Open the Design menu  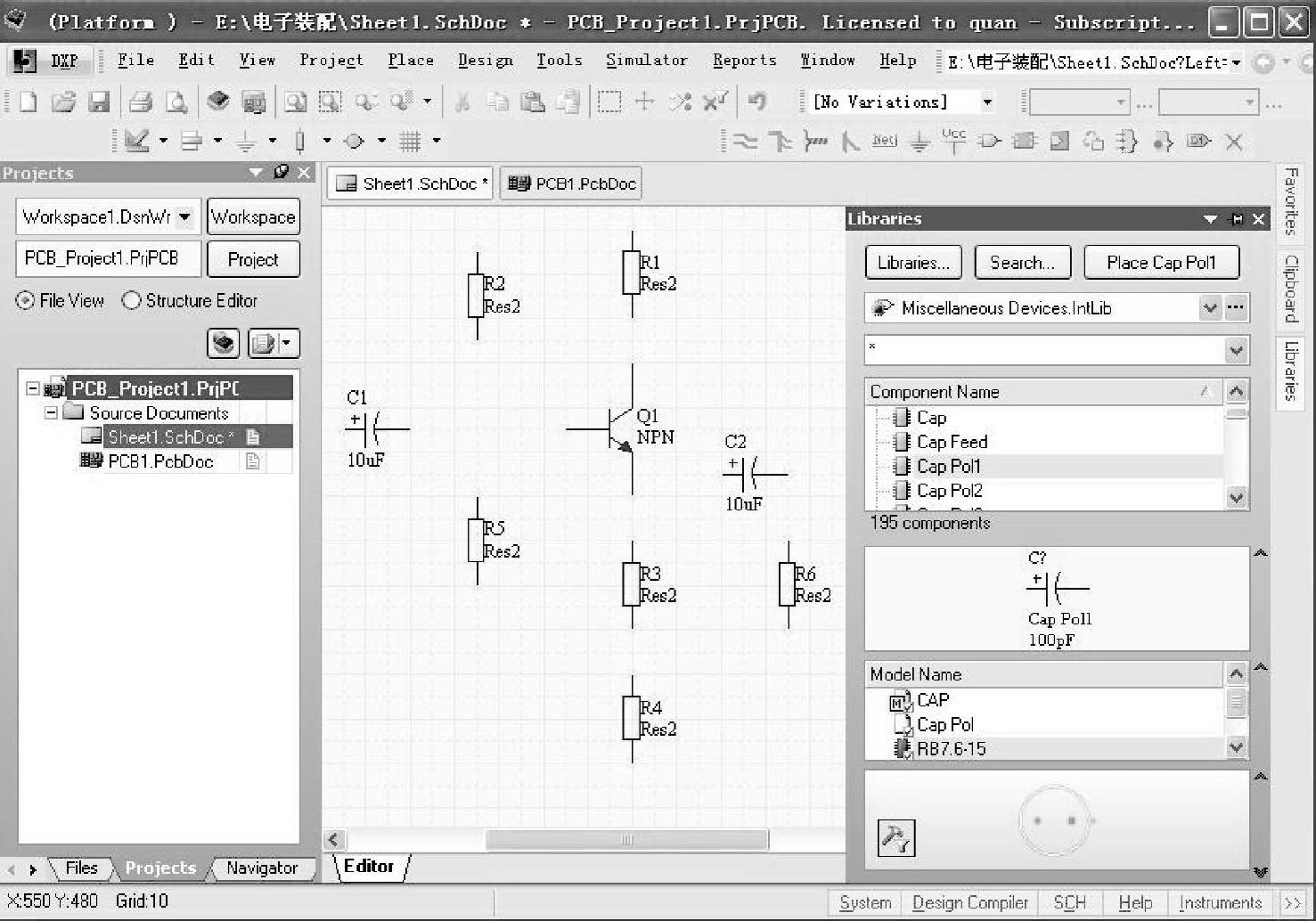(x=485, y=60)
